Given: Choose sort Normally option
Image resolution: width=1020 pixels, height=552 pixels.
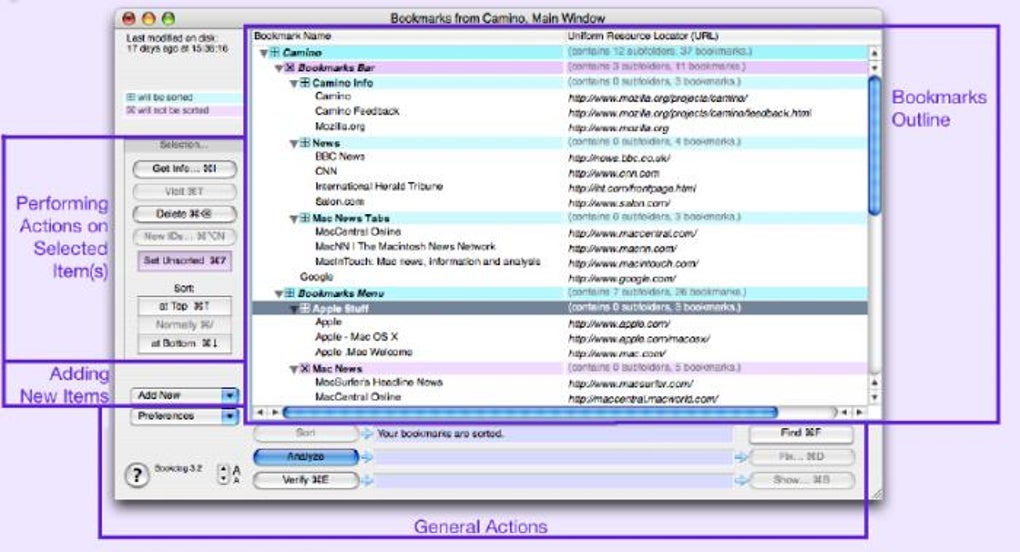Looking at the screenshot, I should (x=185, y=324).
